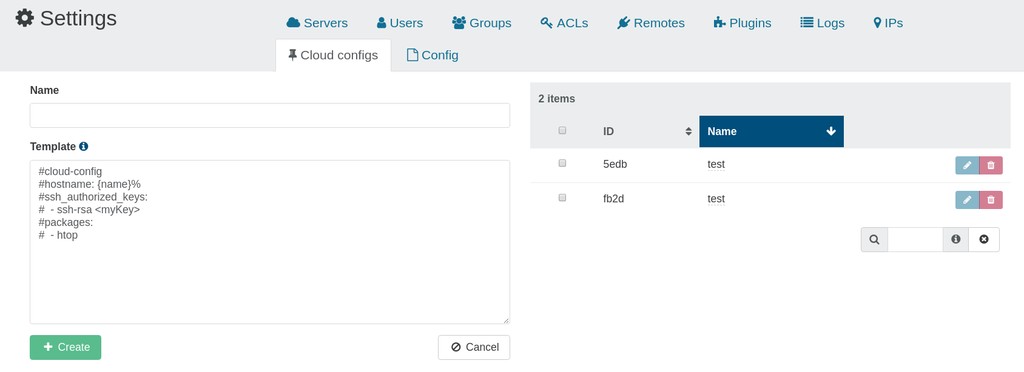Delete the 5edb cloud config

pyautogui.click(x=991, y=166)
